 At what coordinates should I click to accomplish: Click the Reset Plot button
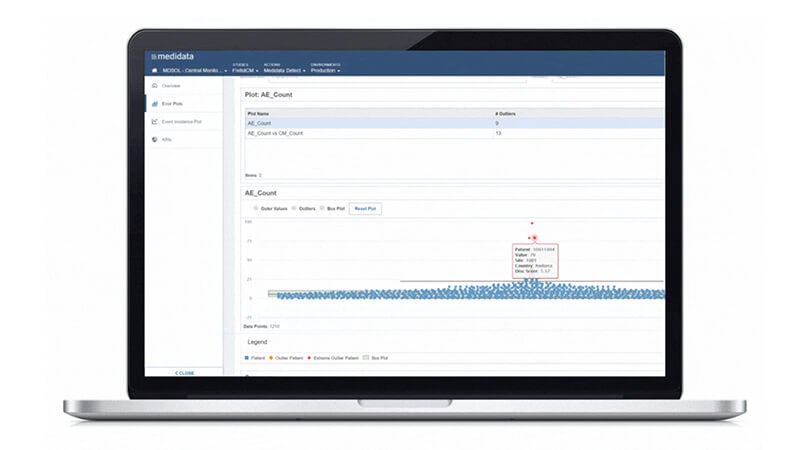coord(365,209)
